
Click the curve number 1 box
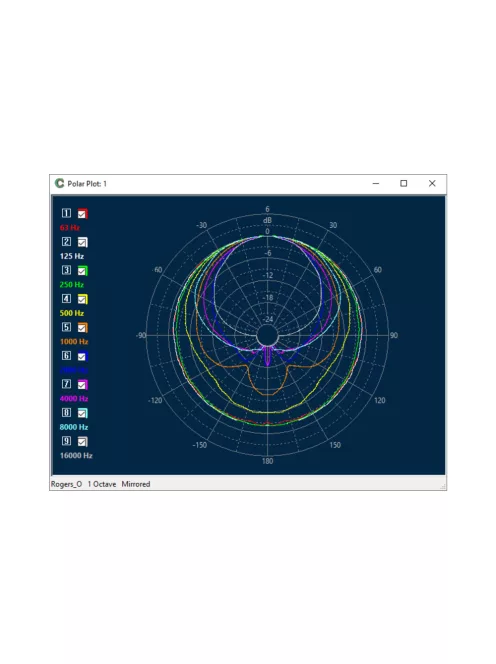67,213
